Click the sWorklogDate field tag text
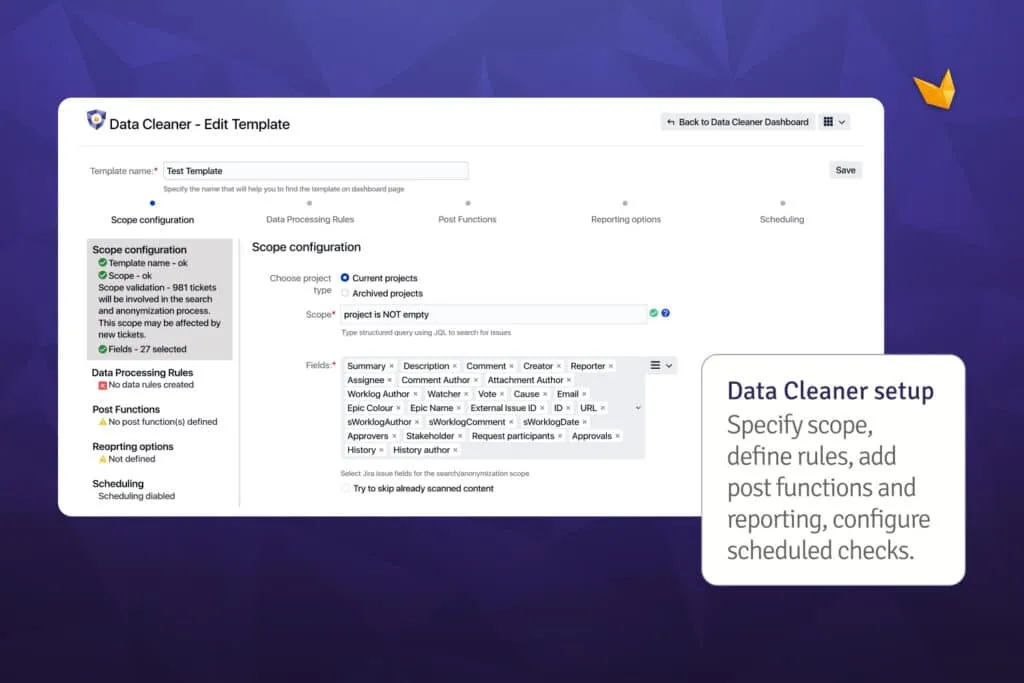Viewport: 1024px width, 683px height. (x=551, y=422)
